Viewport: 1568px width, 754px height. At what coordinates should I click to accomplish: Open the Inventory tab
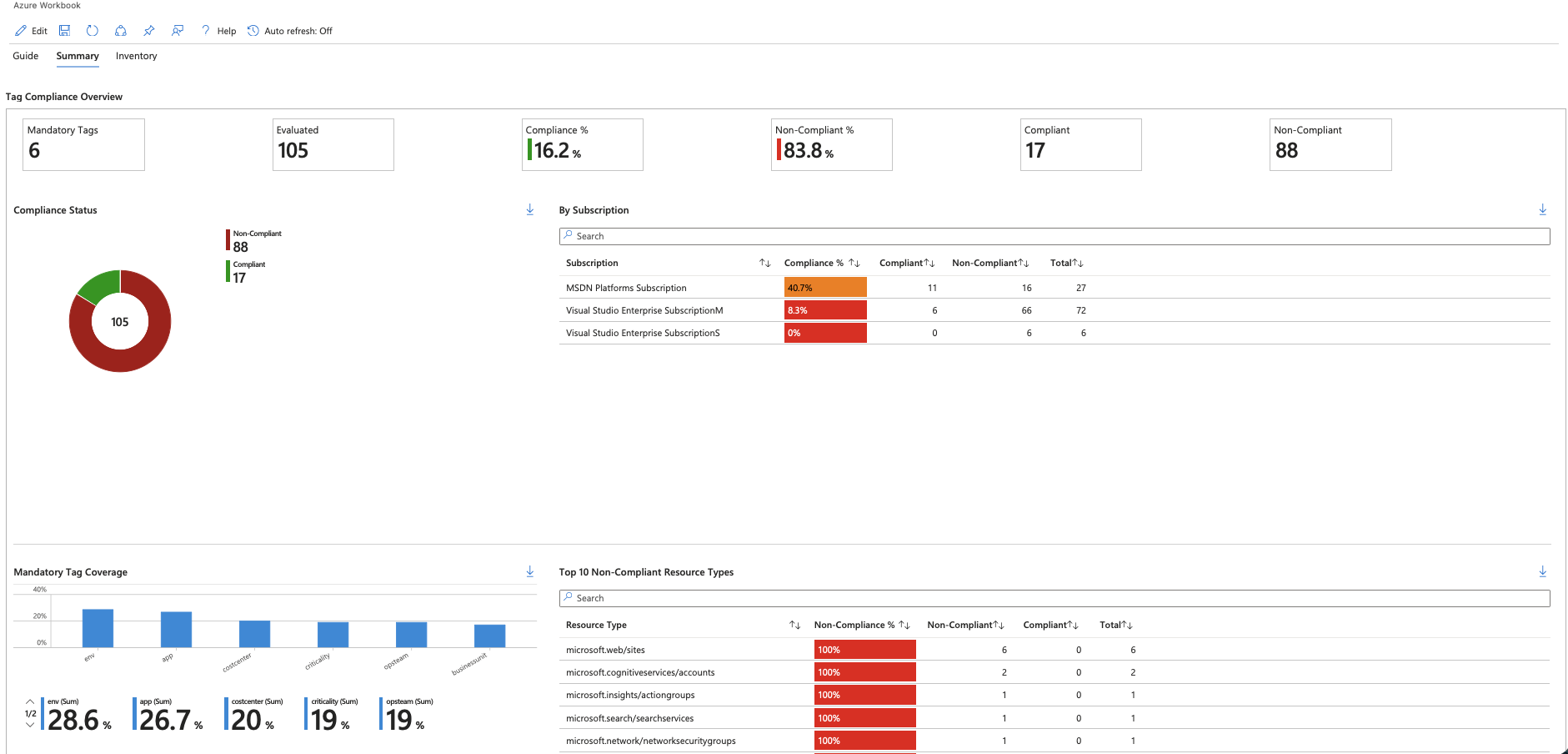tap(137, 56)
